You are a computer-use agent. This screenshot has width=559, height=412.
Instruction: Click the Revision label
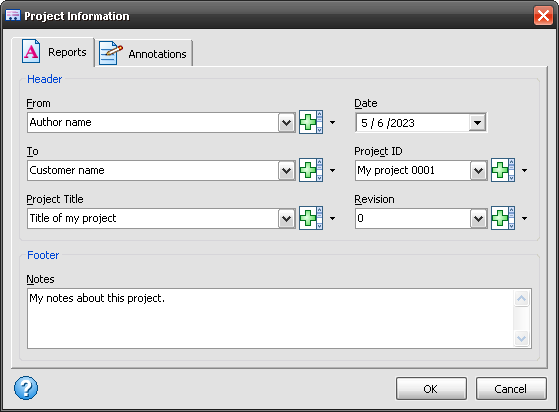click(x=374, y=199)
